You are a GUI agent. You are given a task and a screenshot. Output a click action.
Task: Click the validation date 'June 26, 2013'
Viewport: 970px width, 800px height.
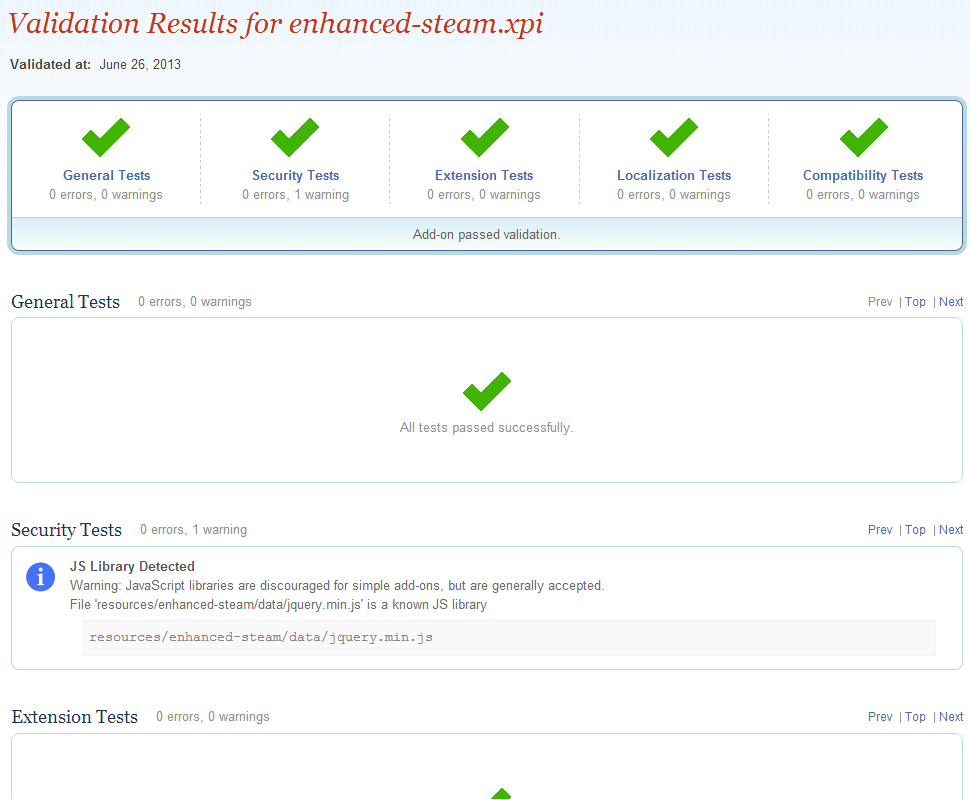[140, 64]
